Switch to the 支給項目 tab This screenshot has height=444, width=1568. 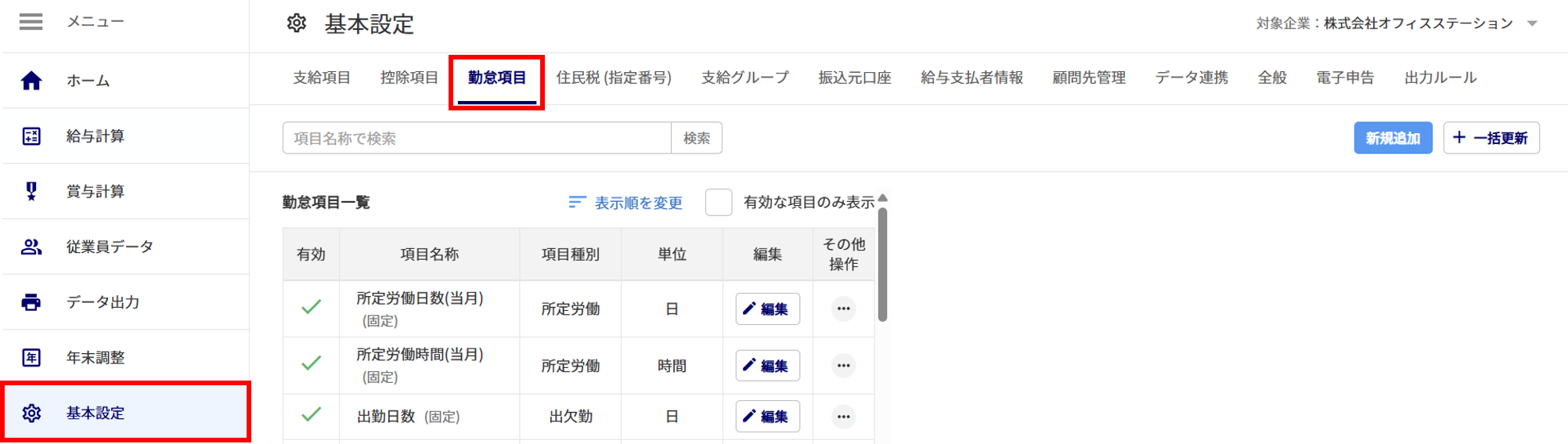322,78
